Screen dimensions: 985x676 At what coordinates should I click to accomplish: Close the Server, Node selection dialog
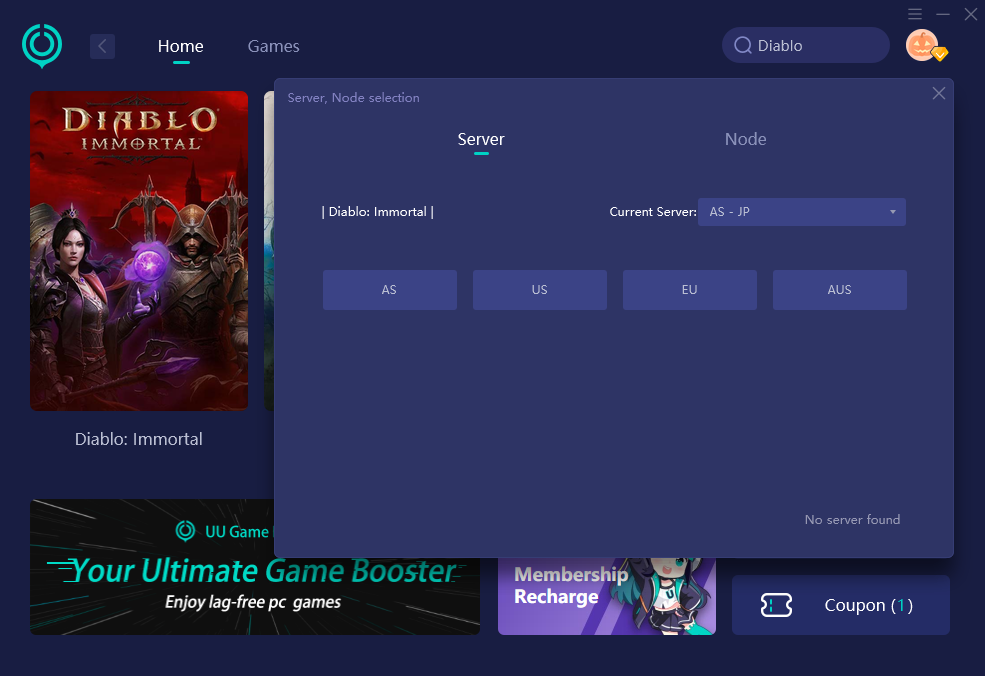click(939, 94)
